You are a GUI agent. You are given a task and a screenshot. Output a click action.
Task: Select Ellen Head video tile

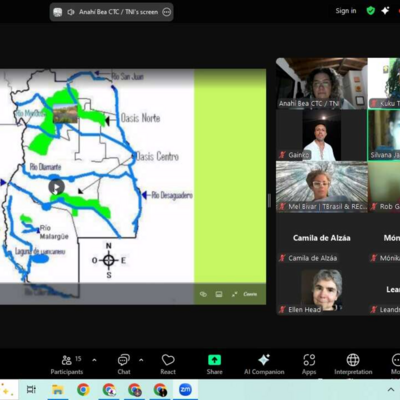pos(322,290)
